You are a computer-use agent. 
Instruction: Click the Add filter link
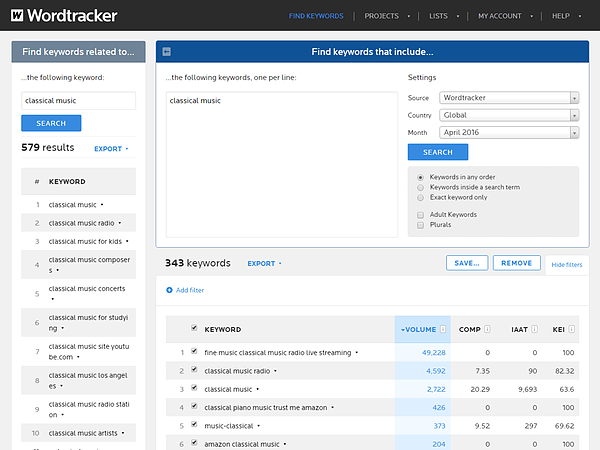[x=190, y=290]
